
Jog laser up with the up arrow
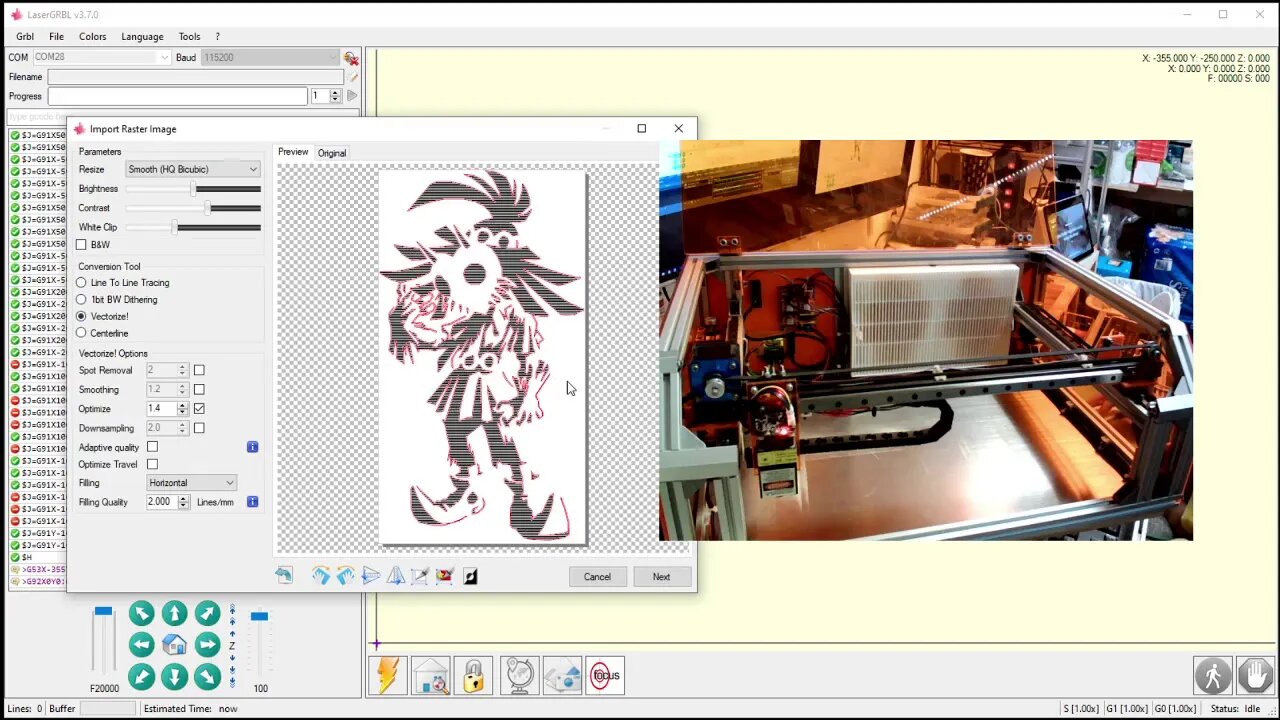click(174, 613)
